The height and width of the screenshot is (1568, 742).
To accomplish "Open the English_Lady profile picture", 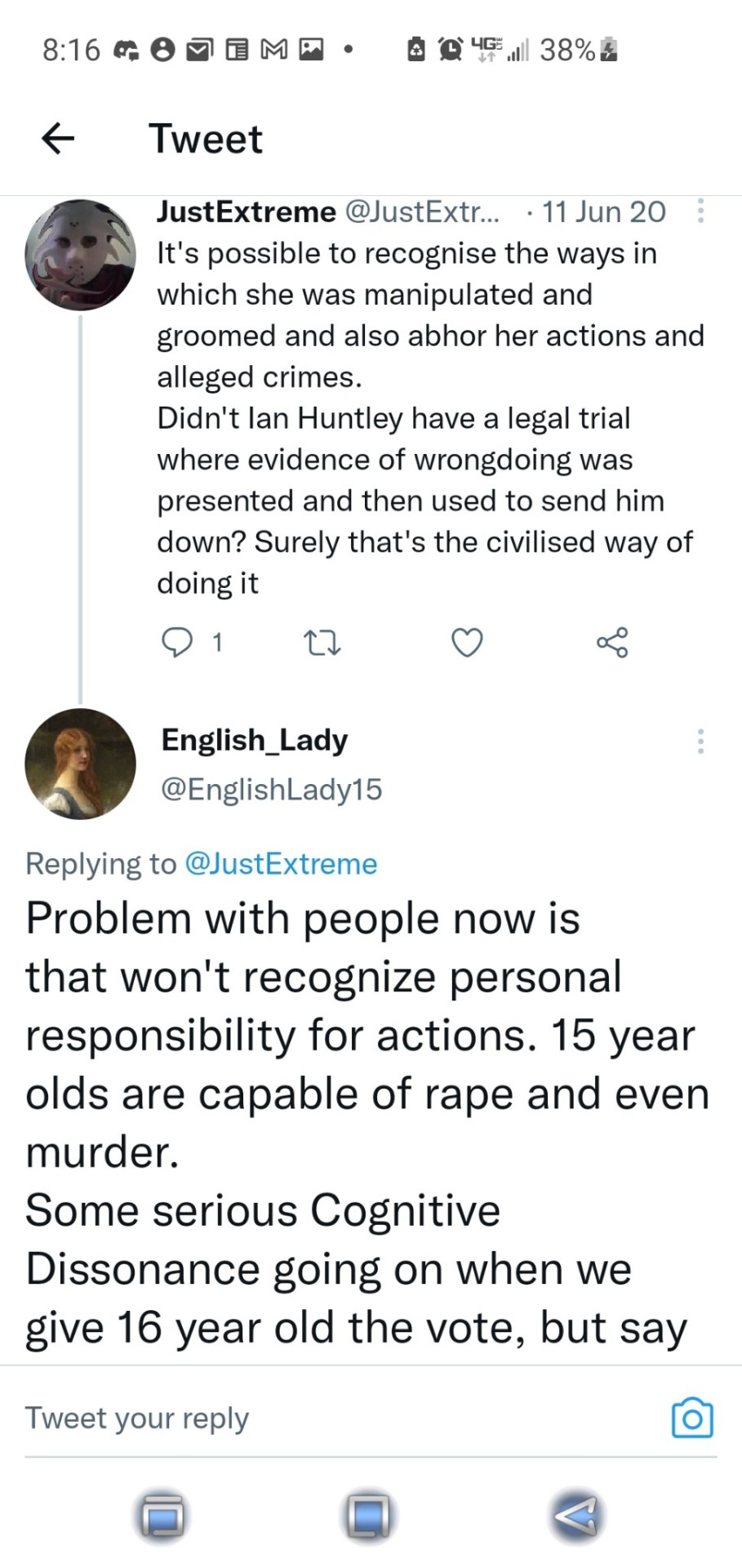I will [80, 764].
